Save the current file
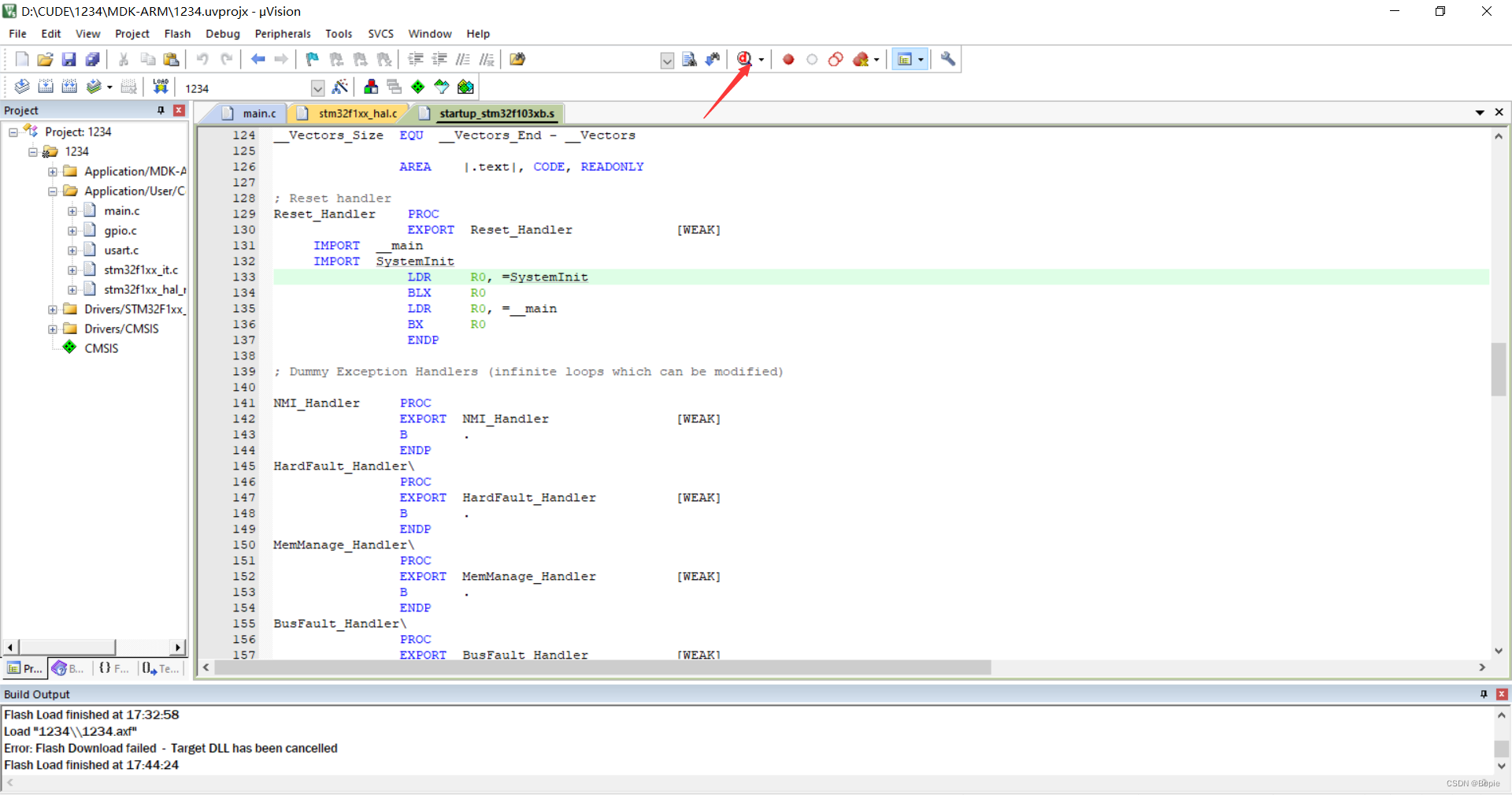This screenshot has width=1512, height=795. click(x=69, y=59)
